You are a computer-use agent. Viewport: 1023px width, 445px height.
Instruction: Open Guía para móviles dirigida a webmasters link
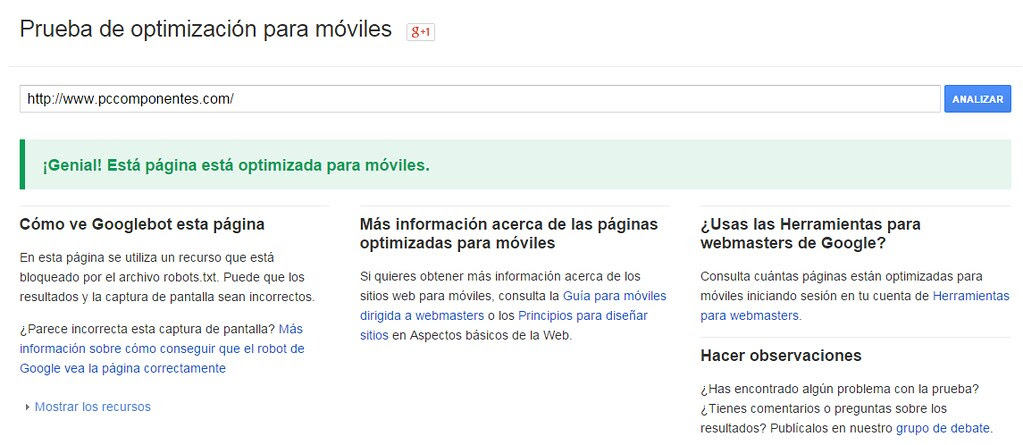coord(513,305)
